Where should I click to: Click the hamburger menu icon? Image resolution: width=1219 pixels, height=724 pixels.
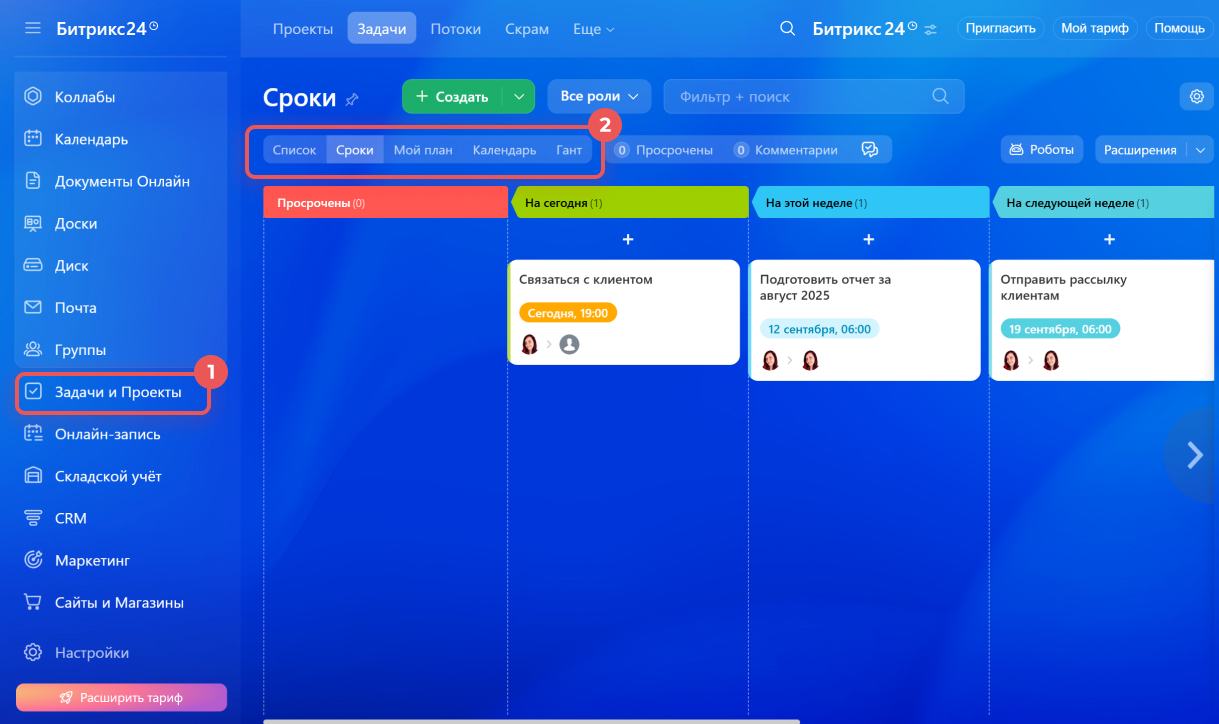click(33, 28)
